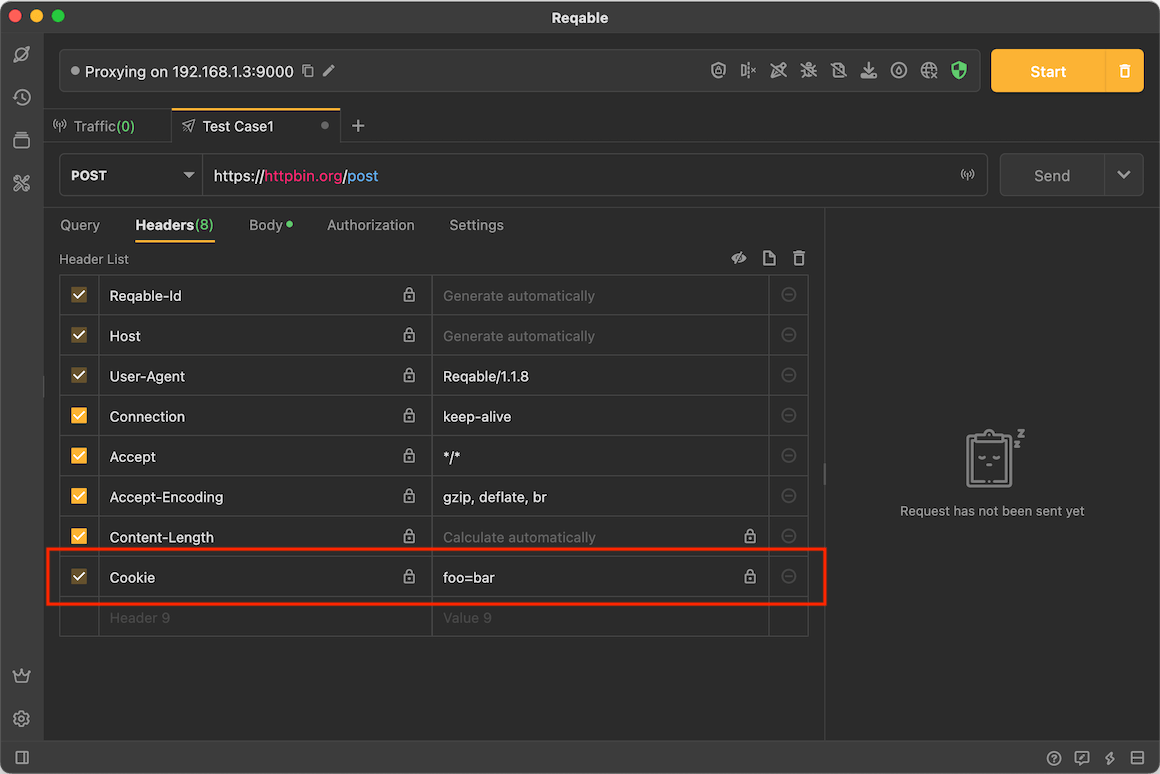Clear traffic with the trash icon beside Start

click(1124, 71)
